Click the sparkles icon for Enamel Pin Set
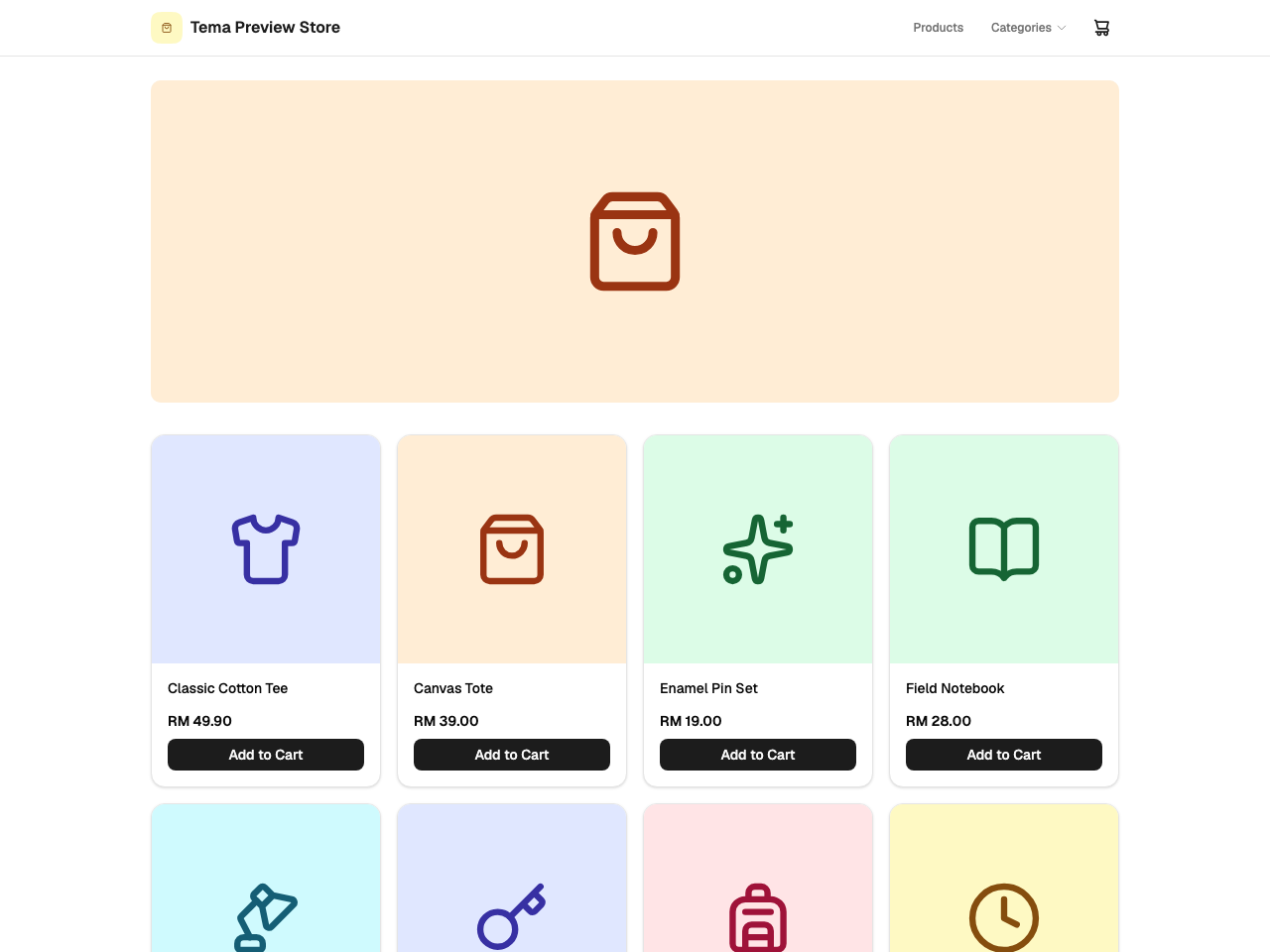Image resolution: width=1270 pixels, height=952 pixels. pyautogui.click(x=758, y=549)
